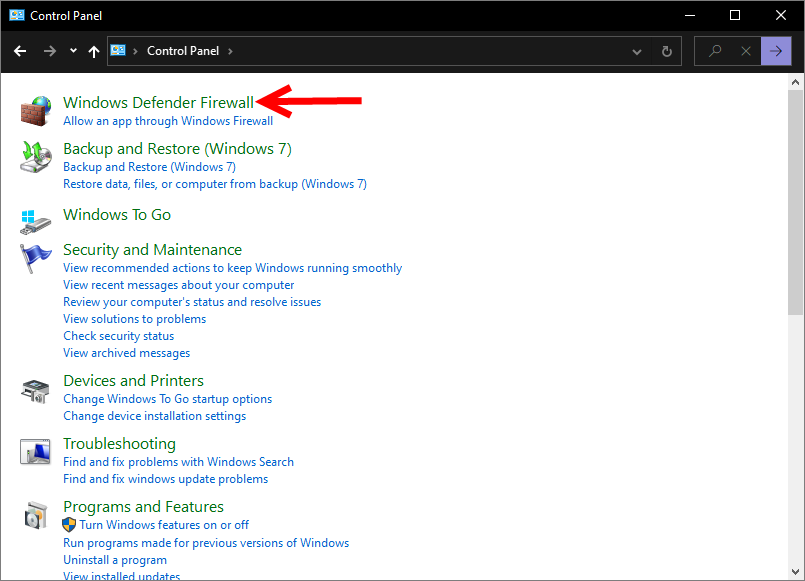Open Find and fix windows update problems
Image resolution: width=805 pixels, height=581 pixels.
[x=165, y=479]
